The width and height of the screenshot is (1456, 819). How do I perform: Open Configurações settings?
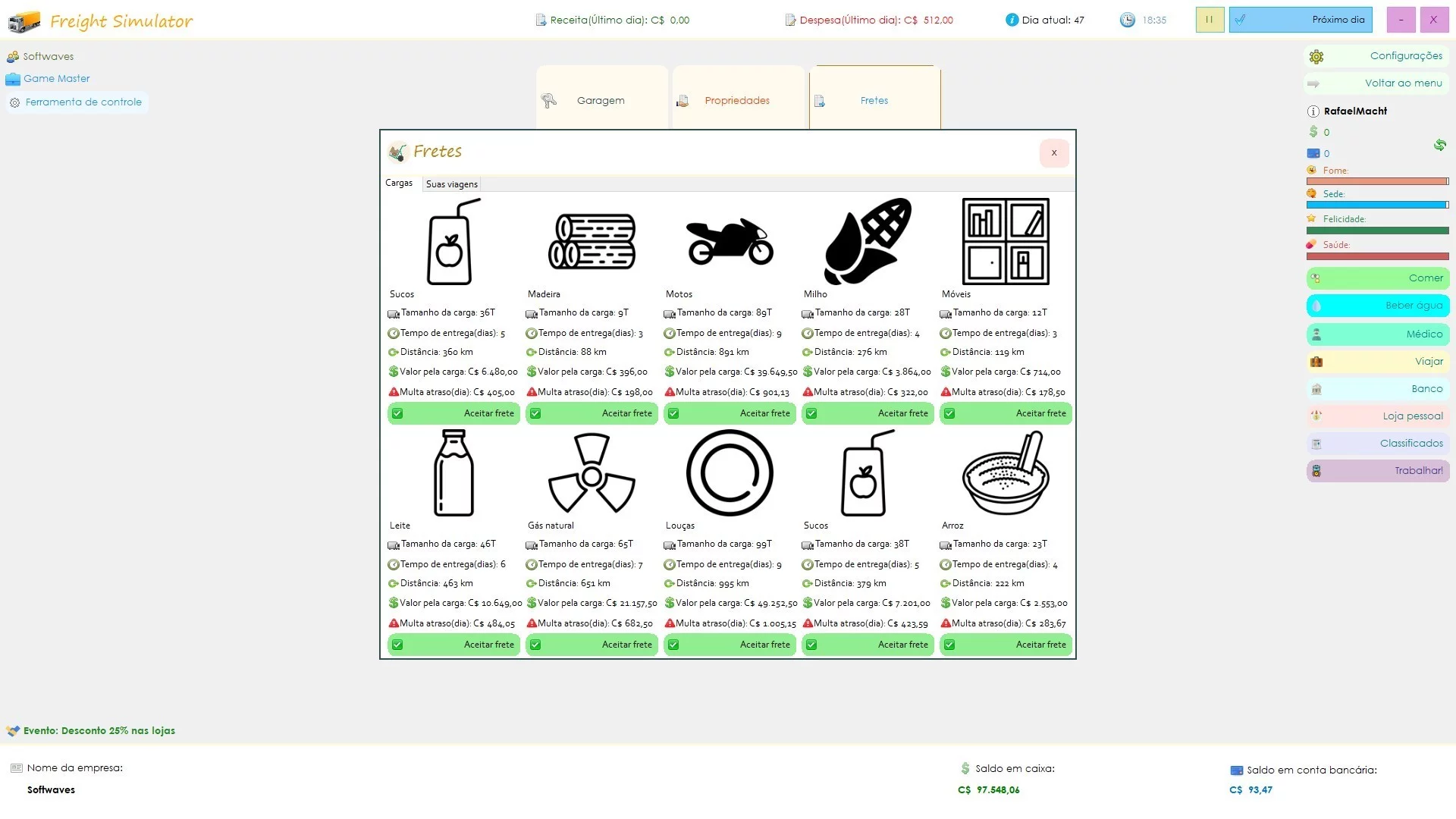(1376, 56)
